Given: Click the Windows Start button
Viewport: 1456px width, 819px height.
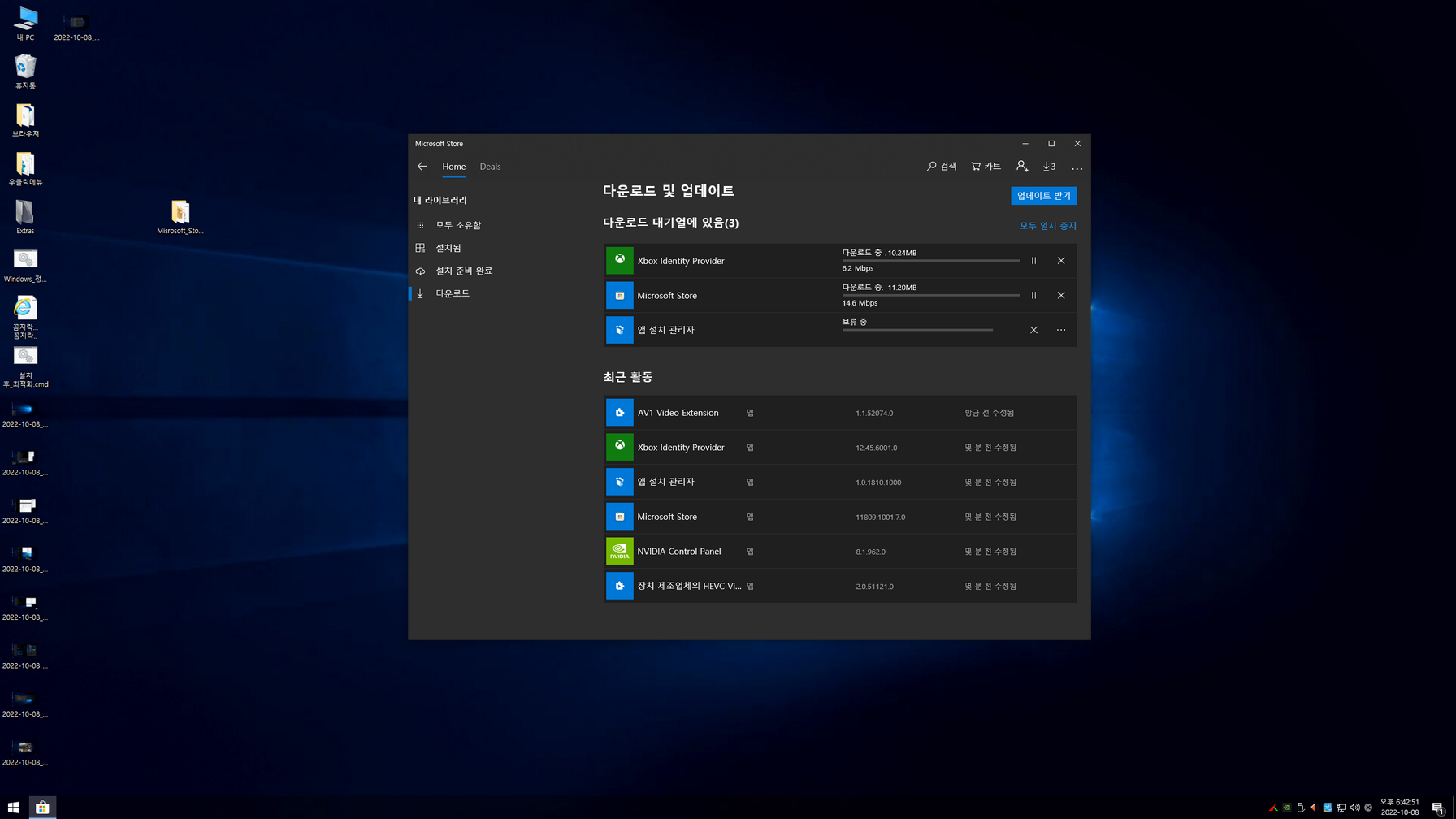Looking at the screenshot, I should [x=14, y=807].
